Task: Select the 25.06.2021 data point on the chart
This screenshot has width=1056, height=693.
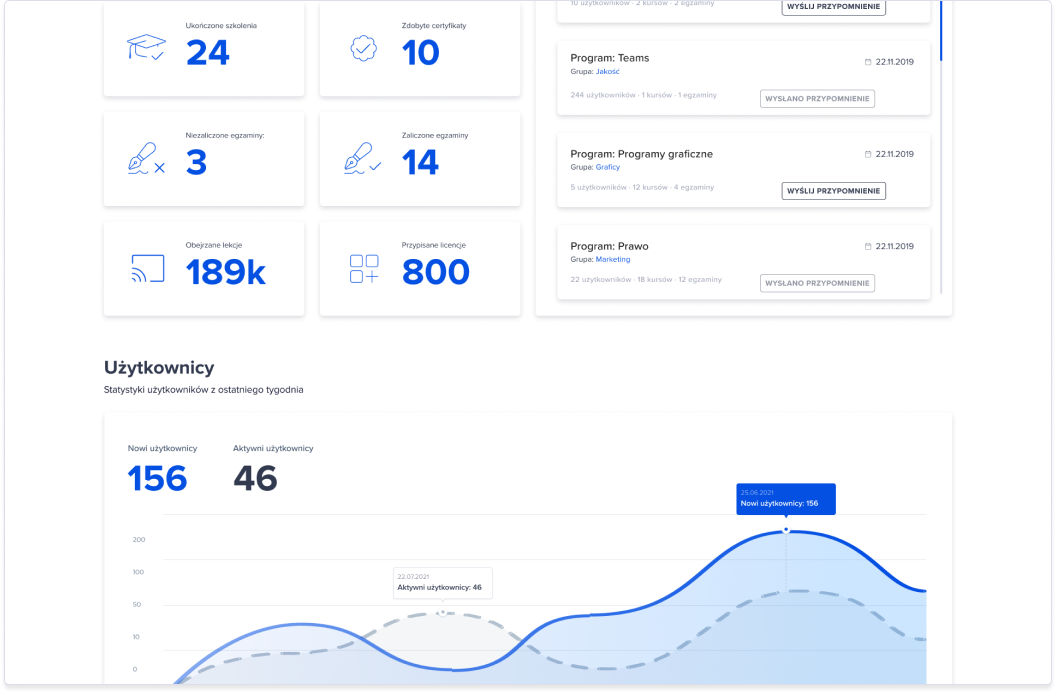Action: [x=786, y=530]
